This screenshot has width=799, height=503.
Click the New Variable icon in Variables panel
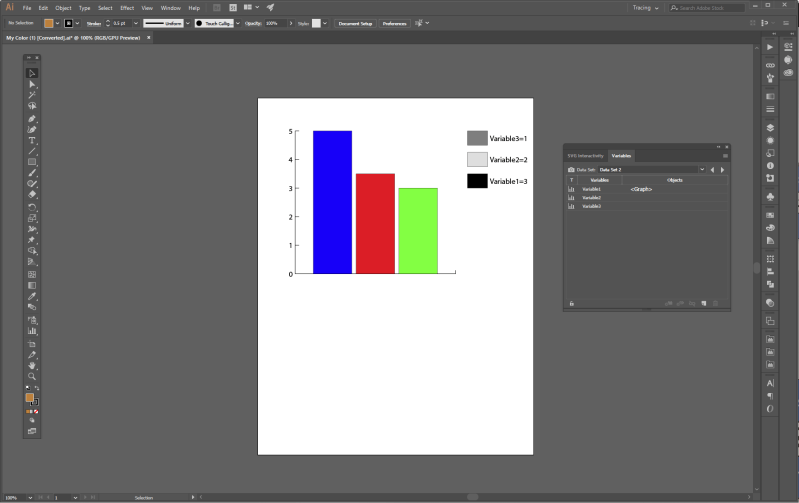(704, 303)
